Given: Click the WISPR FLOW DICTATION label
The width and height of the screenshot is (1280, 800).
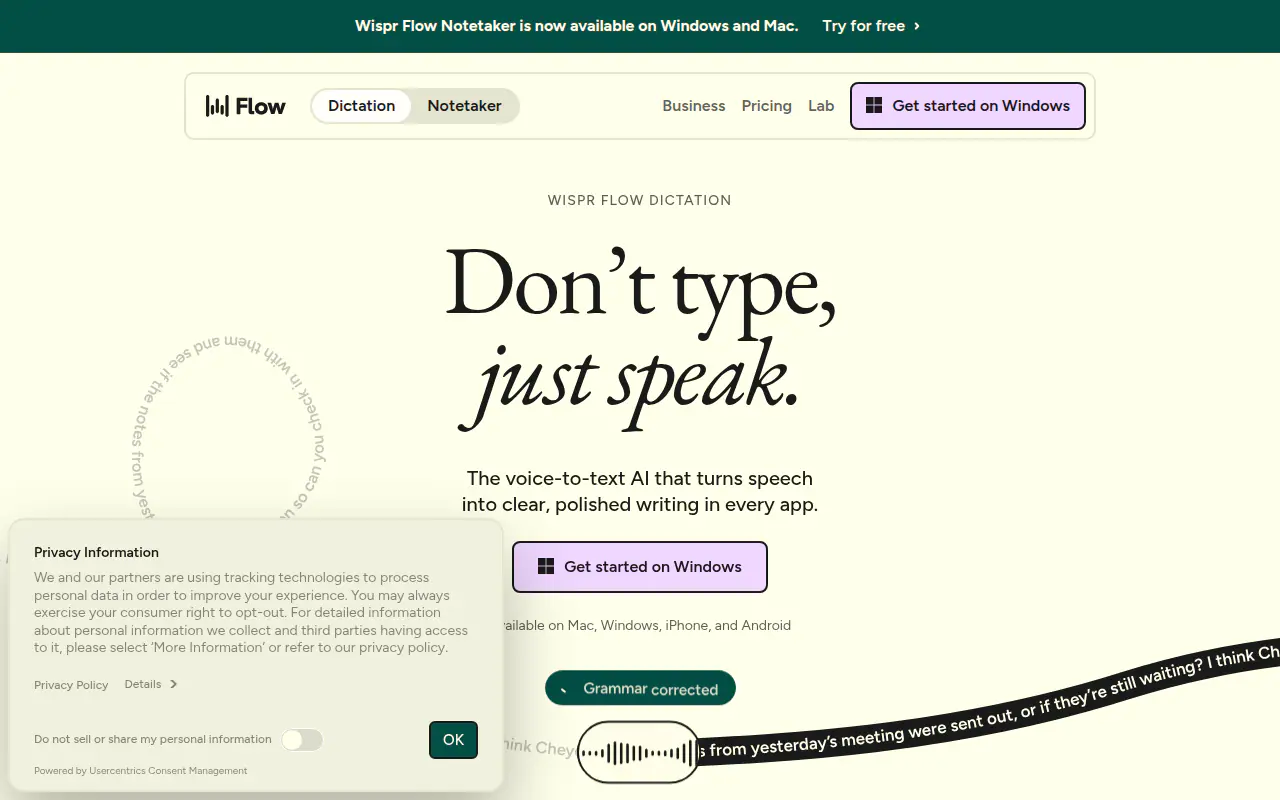Looking at the screenshot, I should coord(640,200).
